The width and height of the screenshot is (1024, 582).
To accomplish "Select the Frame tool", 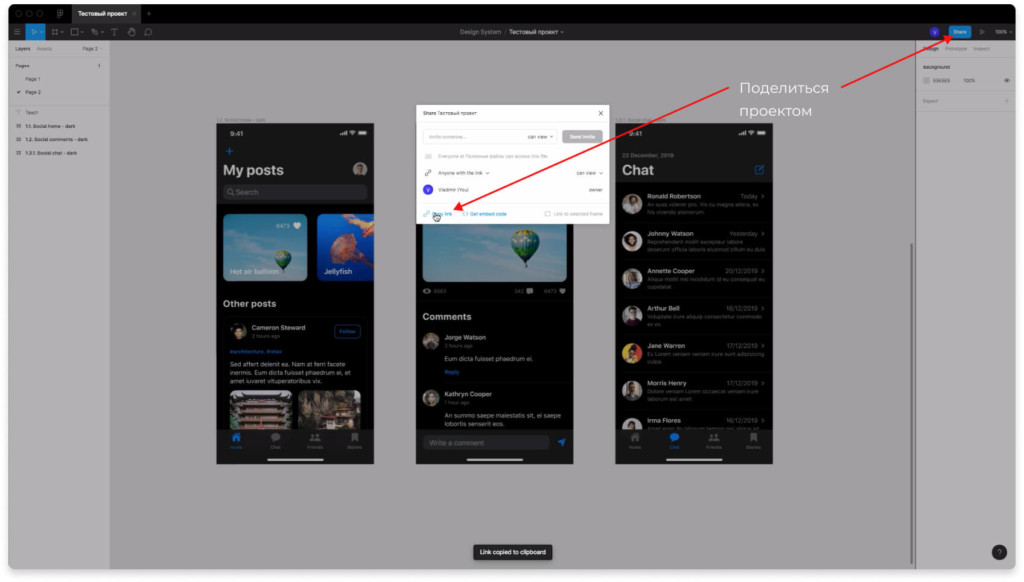I will [x=55, y=32].
